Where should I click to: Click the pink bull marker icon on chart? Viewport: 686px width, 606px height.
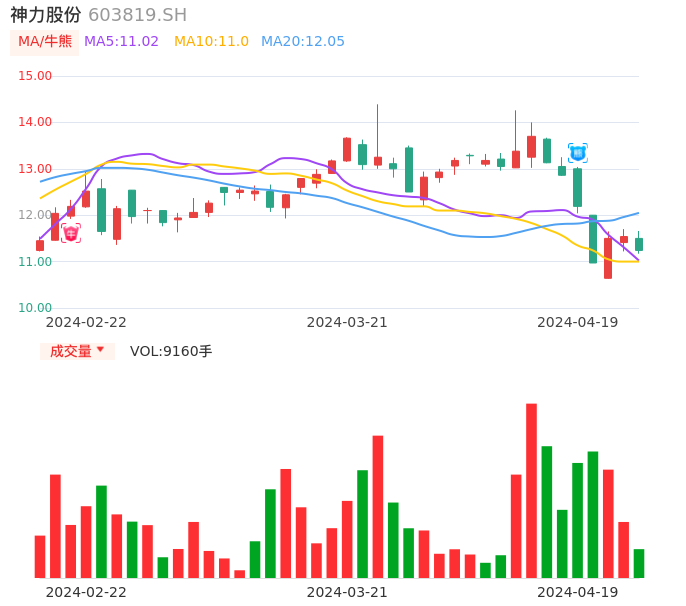click(71, 233)
